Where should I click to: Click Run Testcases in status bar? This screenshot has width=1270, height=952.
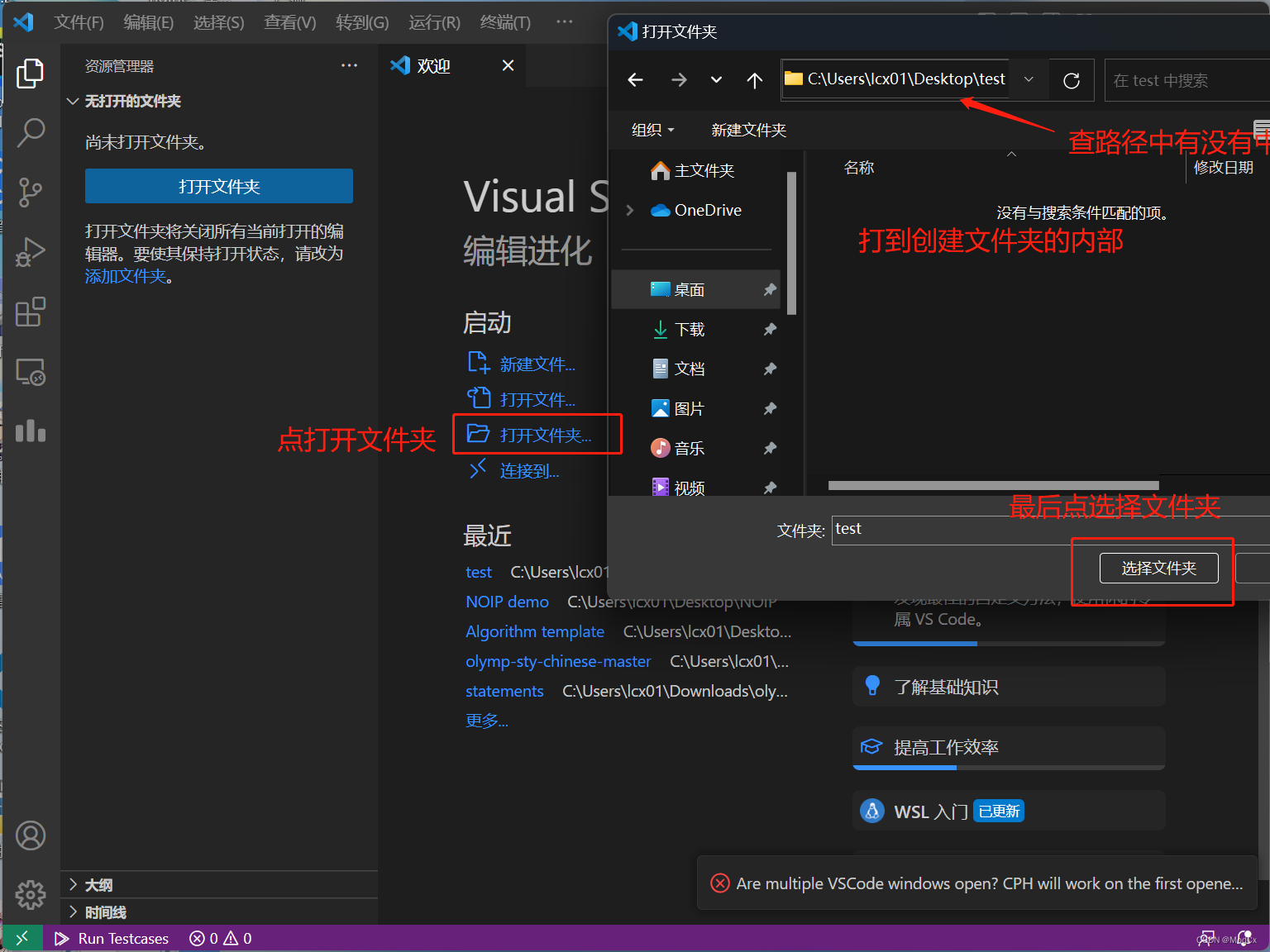(x=112, y=938)
